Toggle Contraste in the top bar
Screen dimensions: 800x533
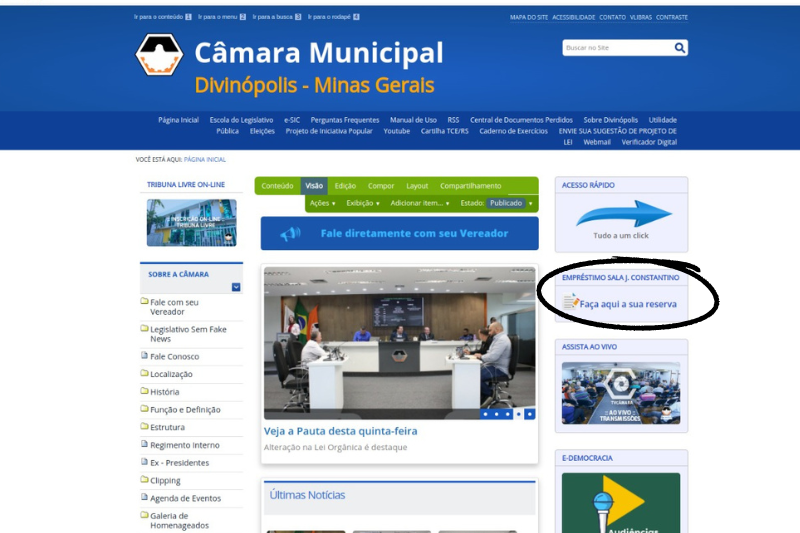672,17
